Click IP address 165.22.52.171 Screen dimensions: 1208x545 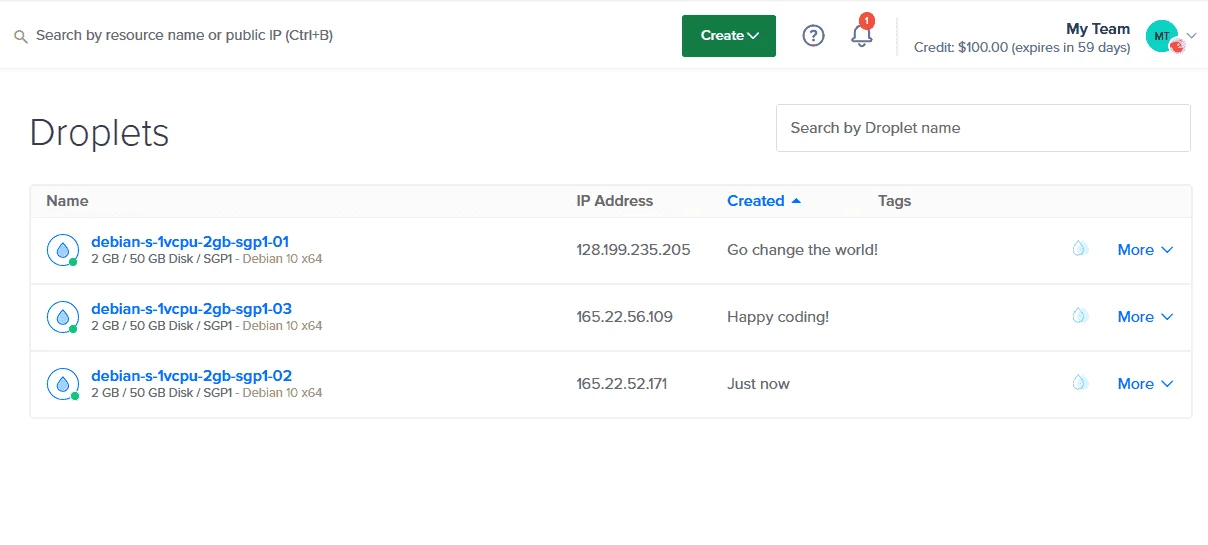pyautogui.click(x=622, y=384)
